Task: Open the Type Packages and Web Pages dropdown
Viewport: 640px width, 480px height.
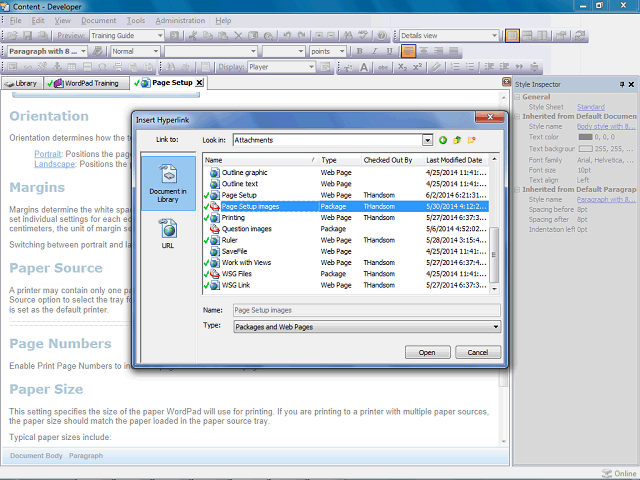Action: pos(496,327)
